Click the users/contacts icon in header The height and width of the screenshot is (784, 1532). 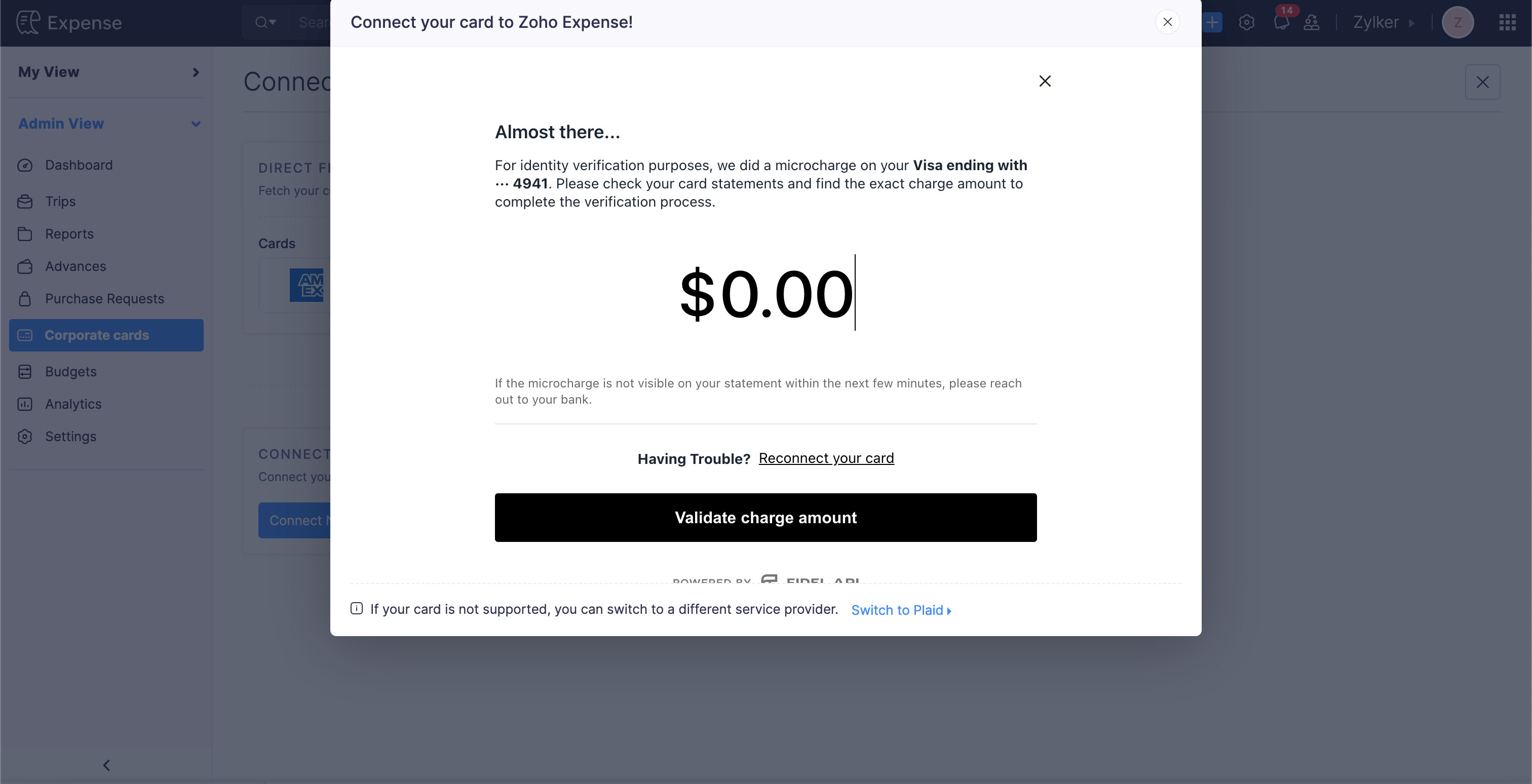click(x=1311, y=23)
